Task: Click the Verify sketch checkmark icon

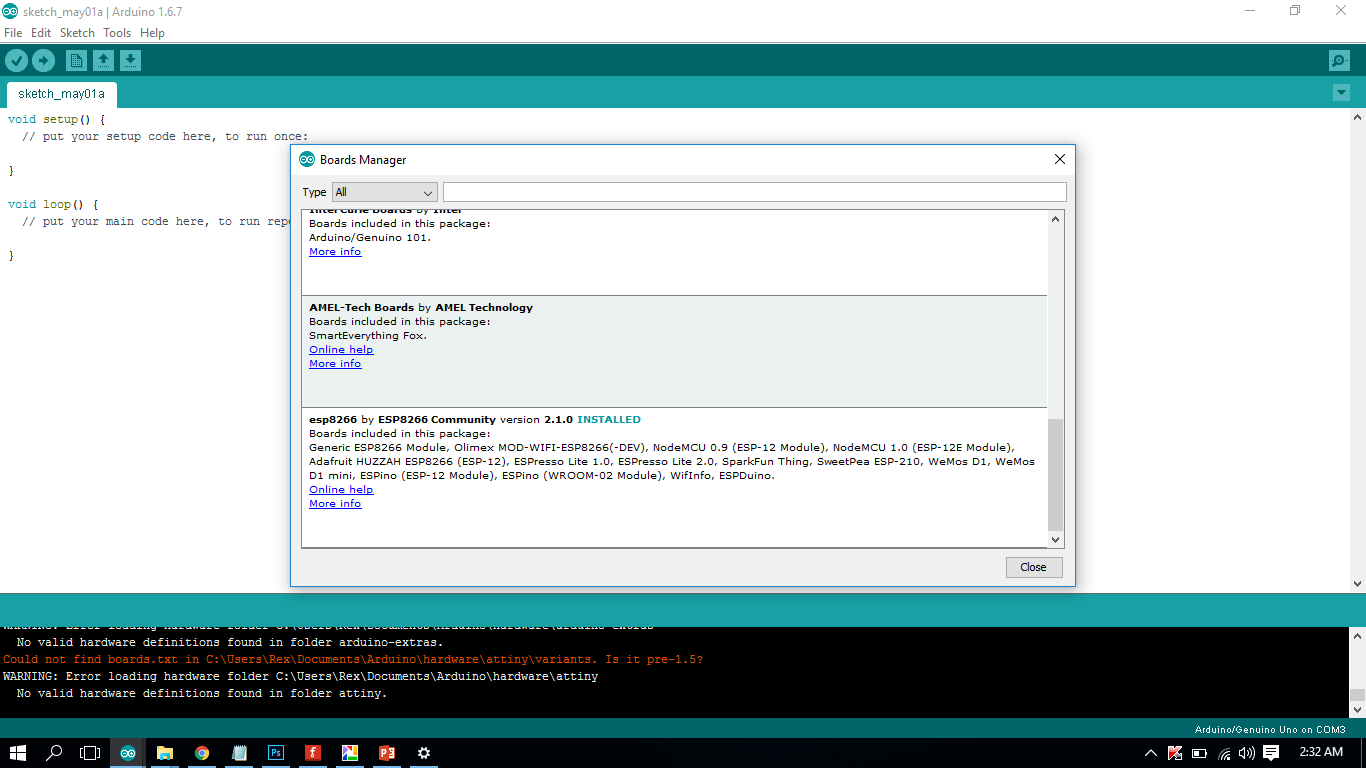Action: pos(16,61)
